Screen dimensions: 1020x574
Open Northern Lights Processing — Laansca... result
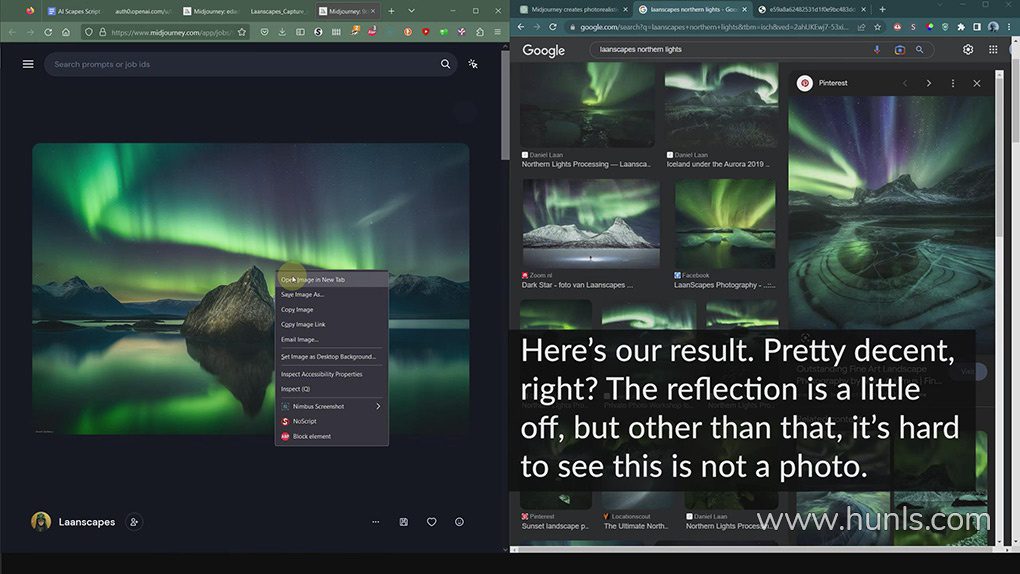pos(586,164)
